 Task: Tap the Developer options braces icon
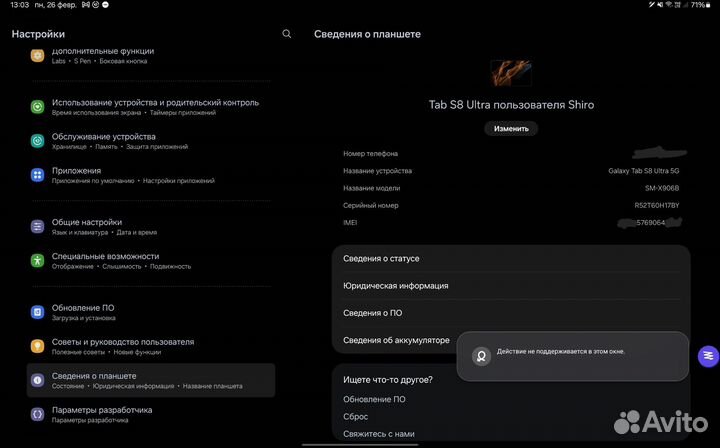pyautogui.click(x=37, y=414)
